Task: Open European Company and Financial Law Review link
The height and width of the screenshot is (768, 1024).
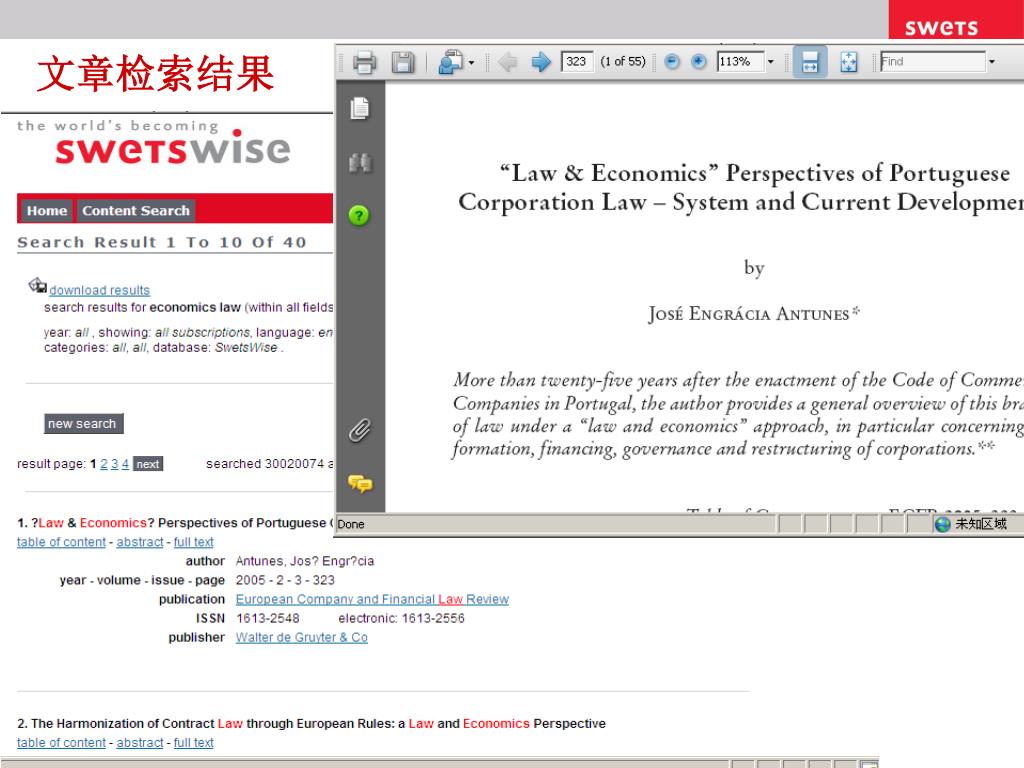Action: pyautogui.click(x=372, y=600)
